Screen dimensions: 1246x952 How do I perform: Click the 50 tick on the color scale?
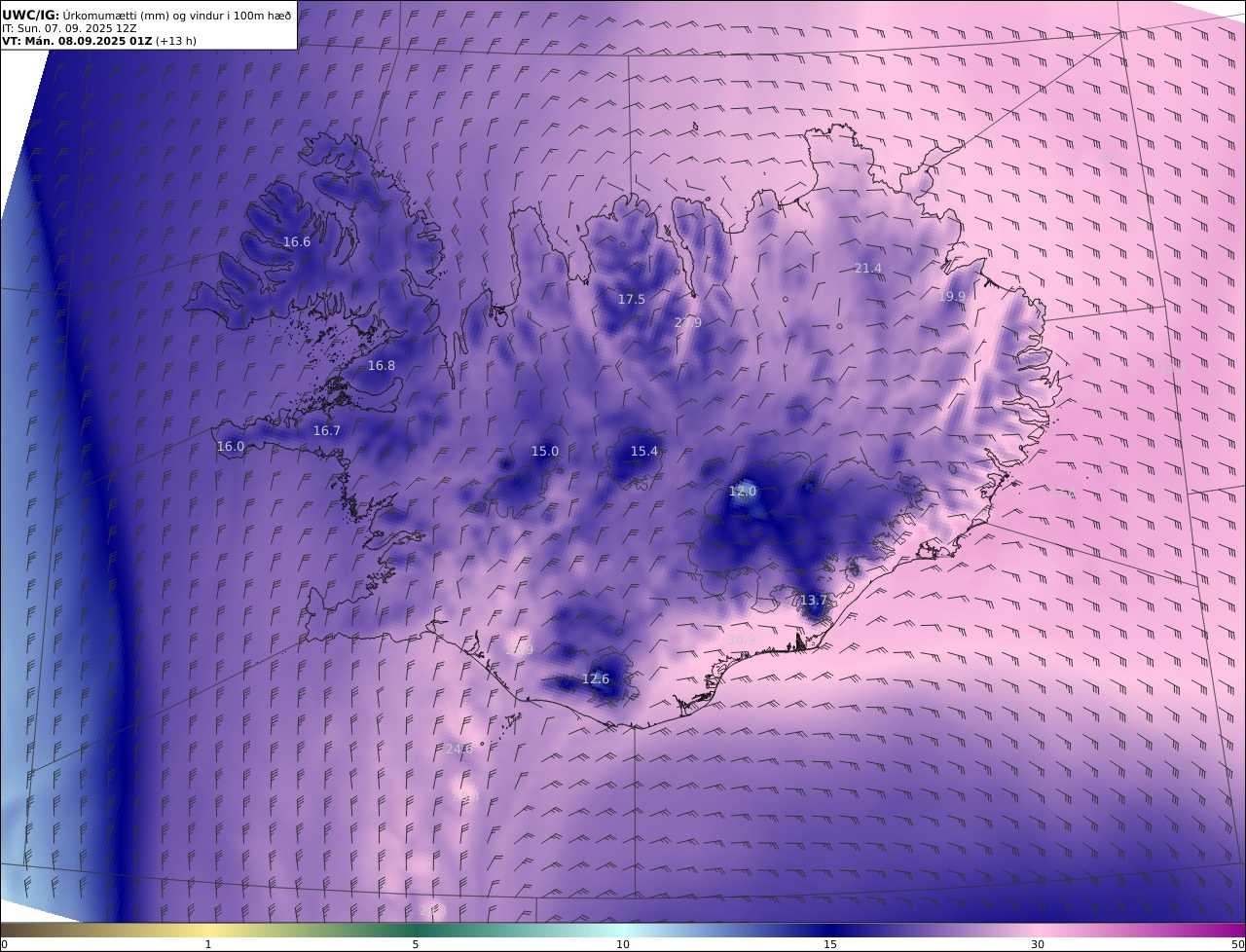pos(1238,944)
